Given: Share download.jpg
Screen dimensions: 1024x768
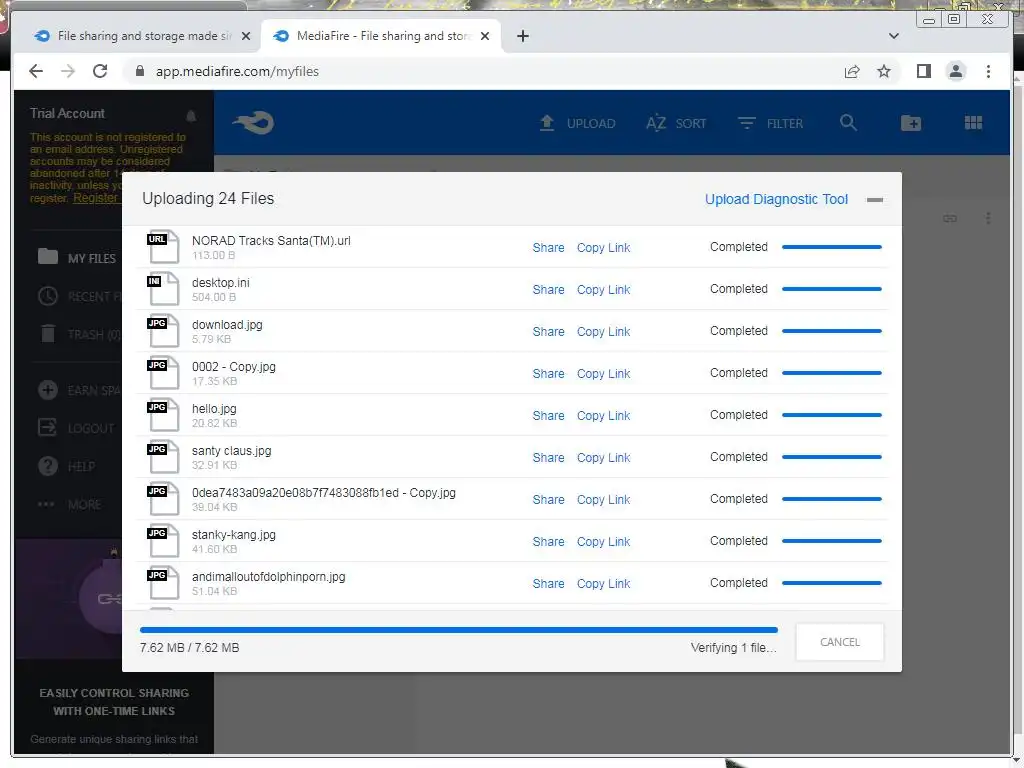Looking at the screenshot, I should point(548,332).
